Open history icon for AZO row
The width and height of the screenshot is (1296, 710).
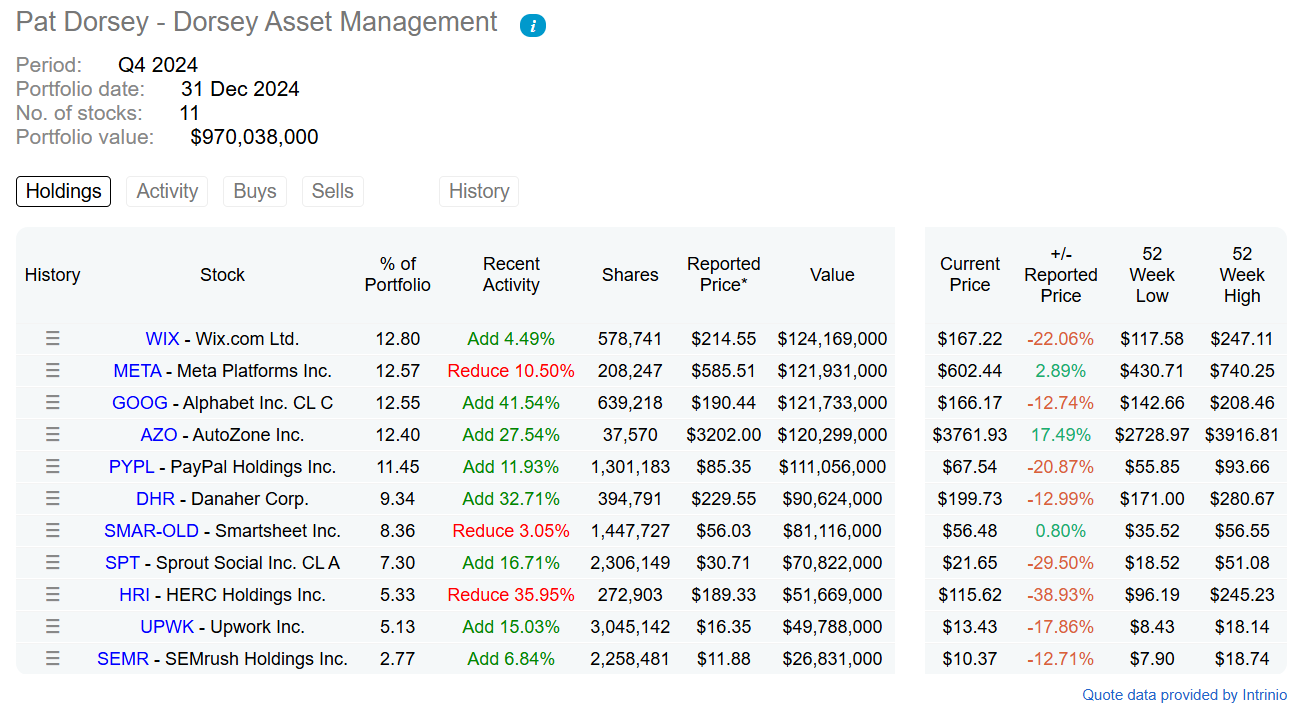tap(53, 435)
